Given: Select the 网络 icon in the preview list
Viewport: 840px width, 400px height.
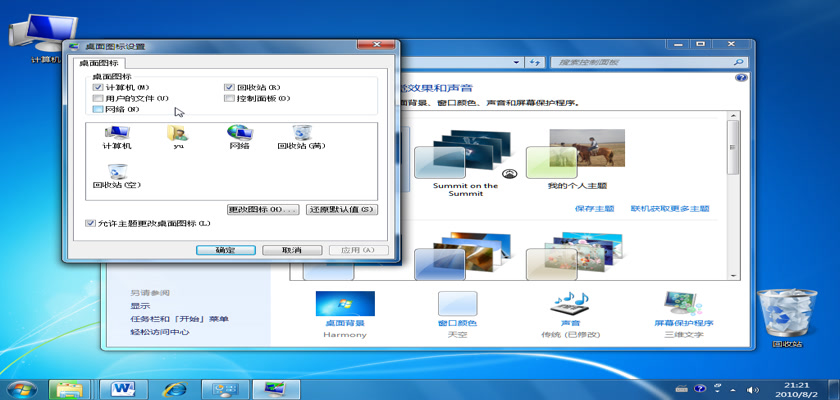Looking at the screenshot, I should coord(239,135).
